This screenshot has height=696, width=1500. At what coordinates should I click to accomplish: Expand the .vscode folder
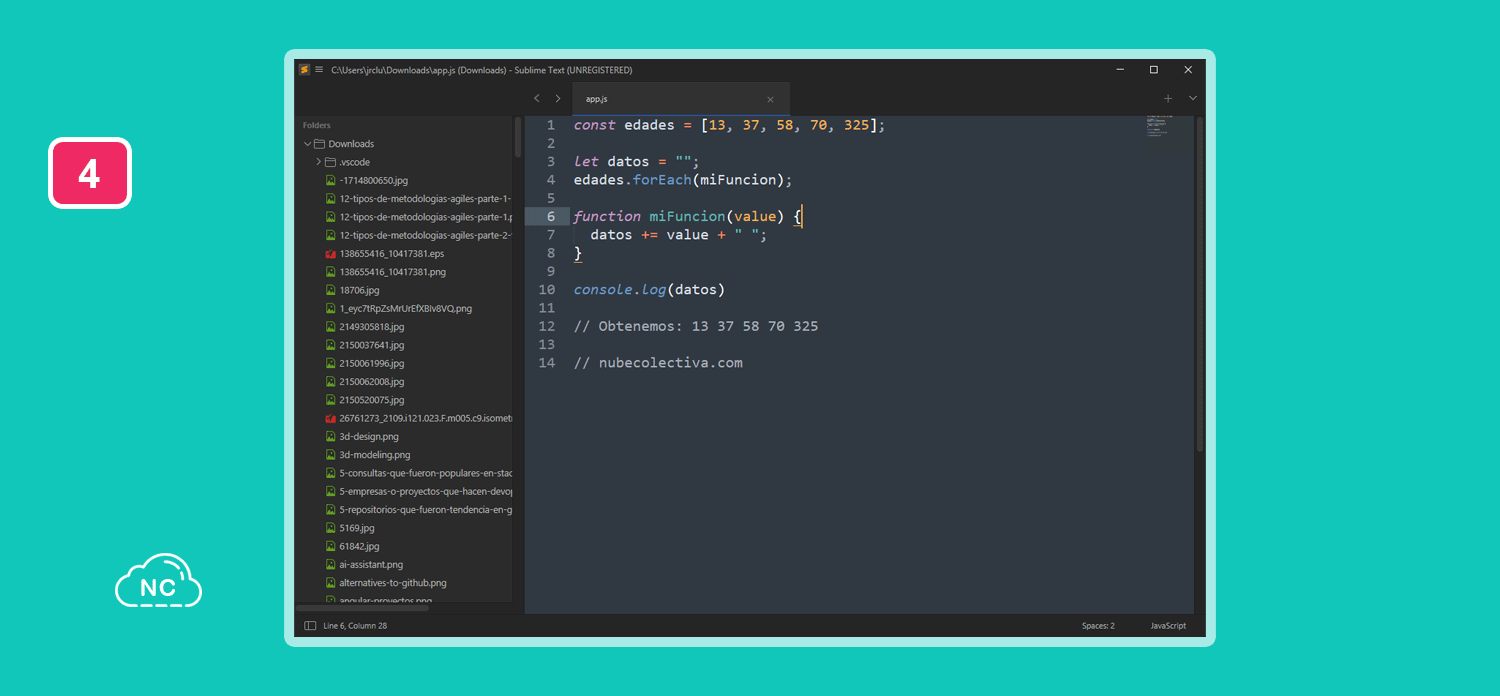319,162
